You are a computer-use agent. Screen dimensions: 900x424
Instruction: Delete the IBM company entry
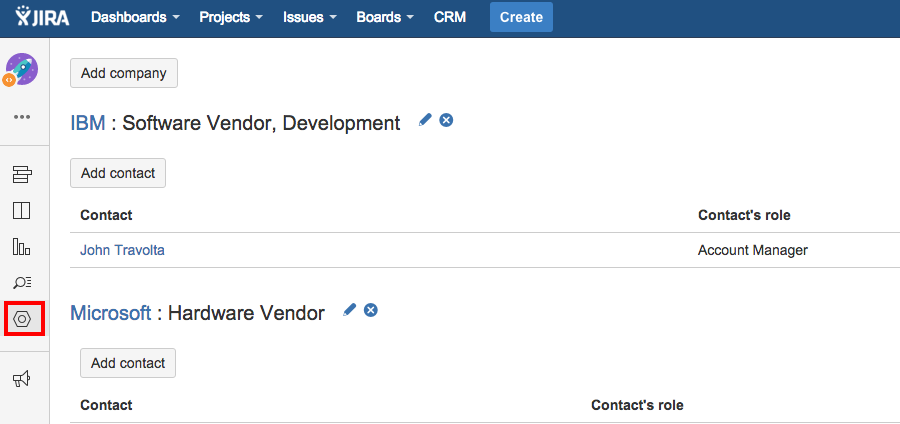coord(446,120)
